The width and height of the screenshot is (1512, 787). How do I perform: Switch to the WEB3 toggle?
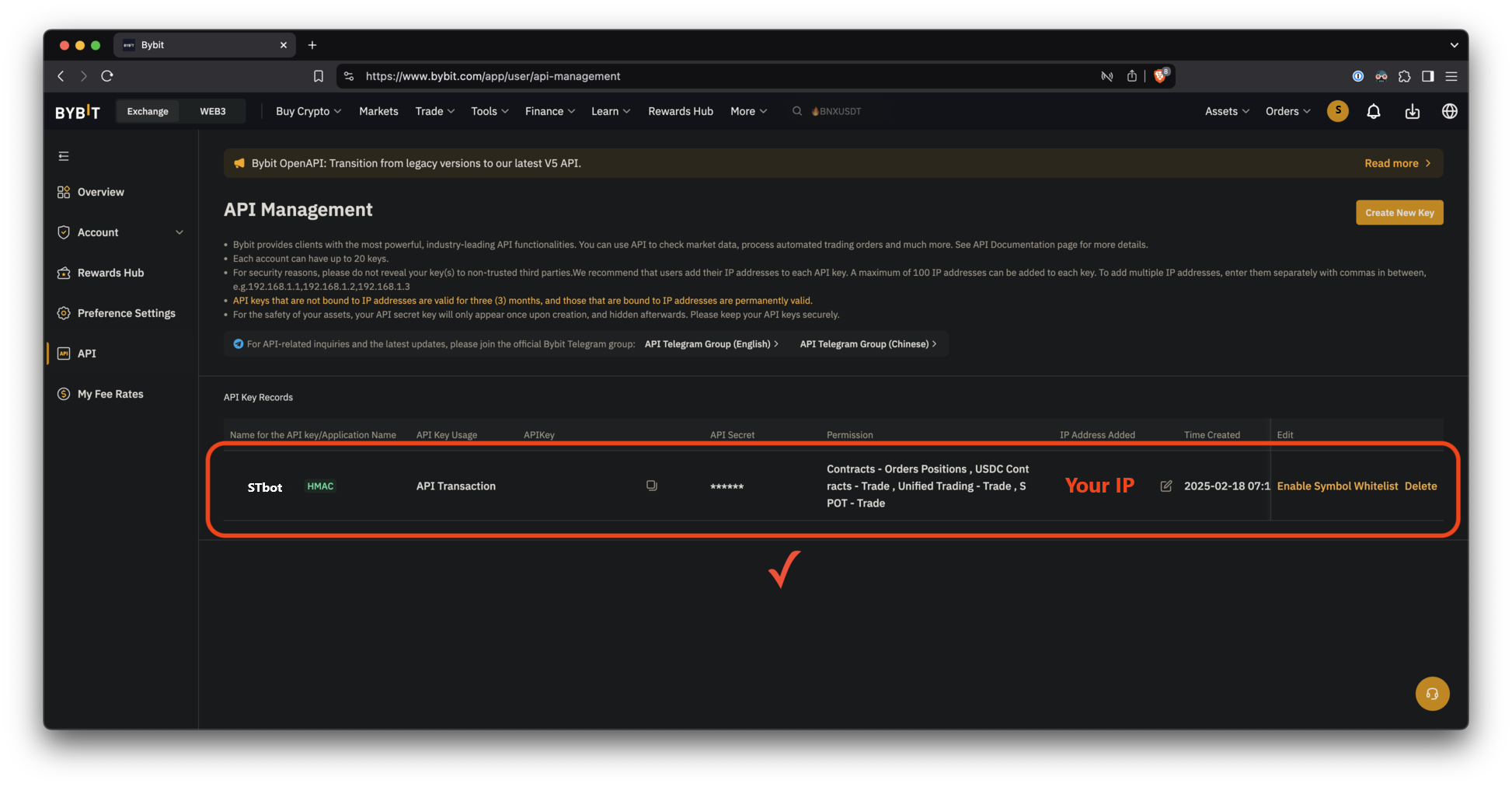(x=213, y=111)
